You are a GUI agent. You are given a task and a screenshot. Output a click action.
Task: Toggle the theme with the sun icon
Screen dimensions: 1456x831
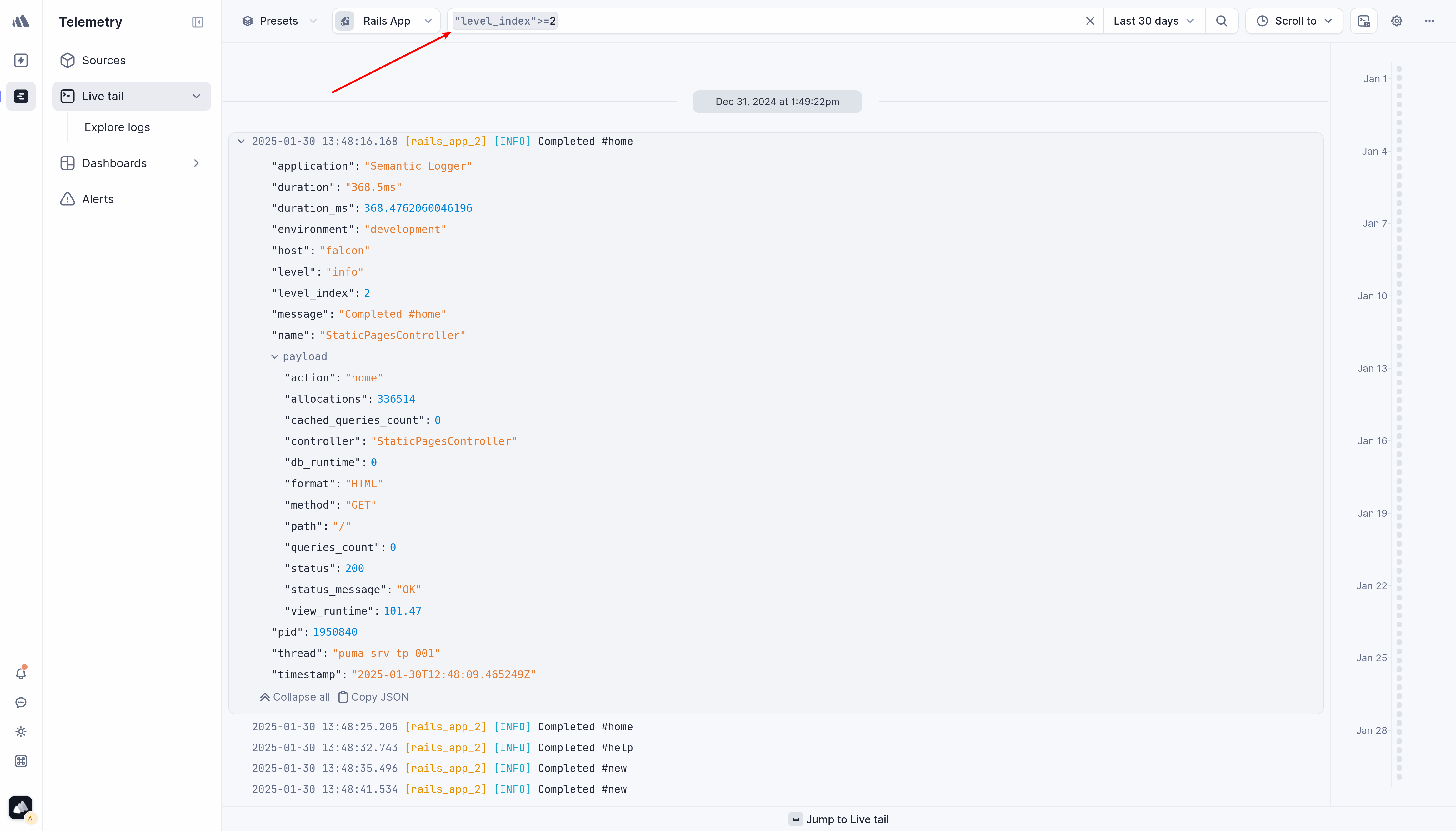click(21, 732)
